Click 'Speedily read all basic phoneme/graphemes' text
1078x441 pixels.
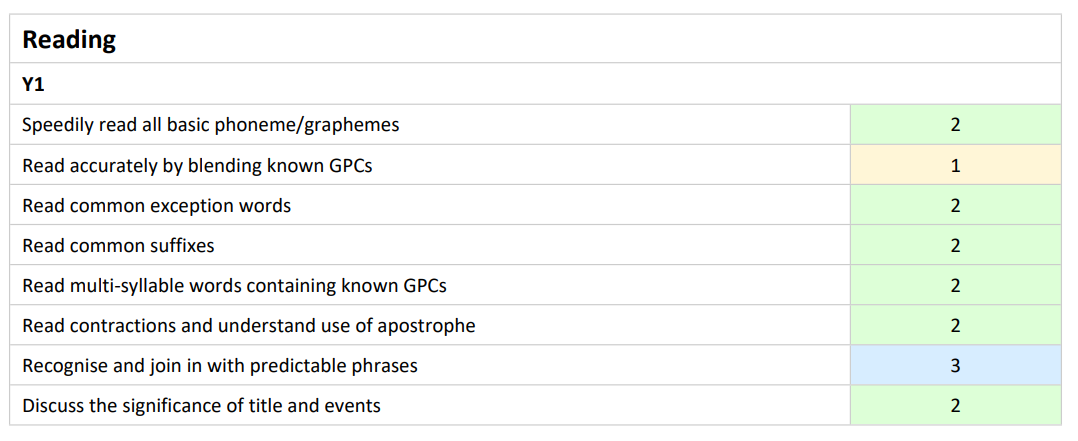[x=210, y=125]
